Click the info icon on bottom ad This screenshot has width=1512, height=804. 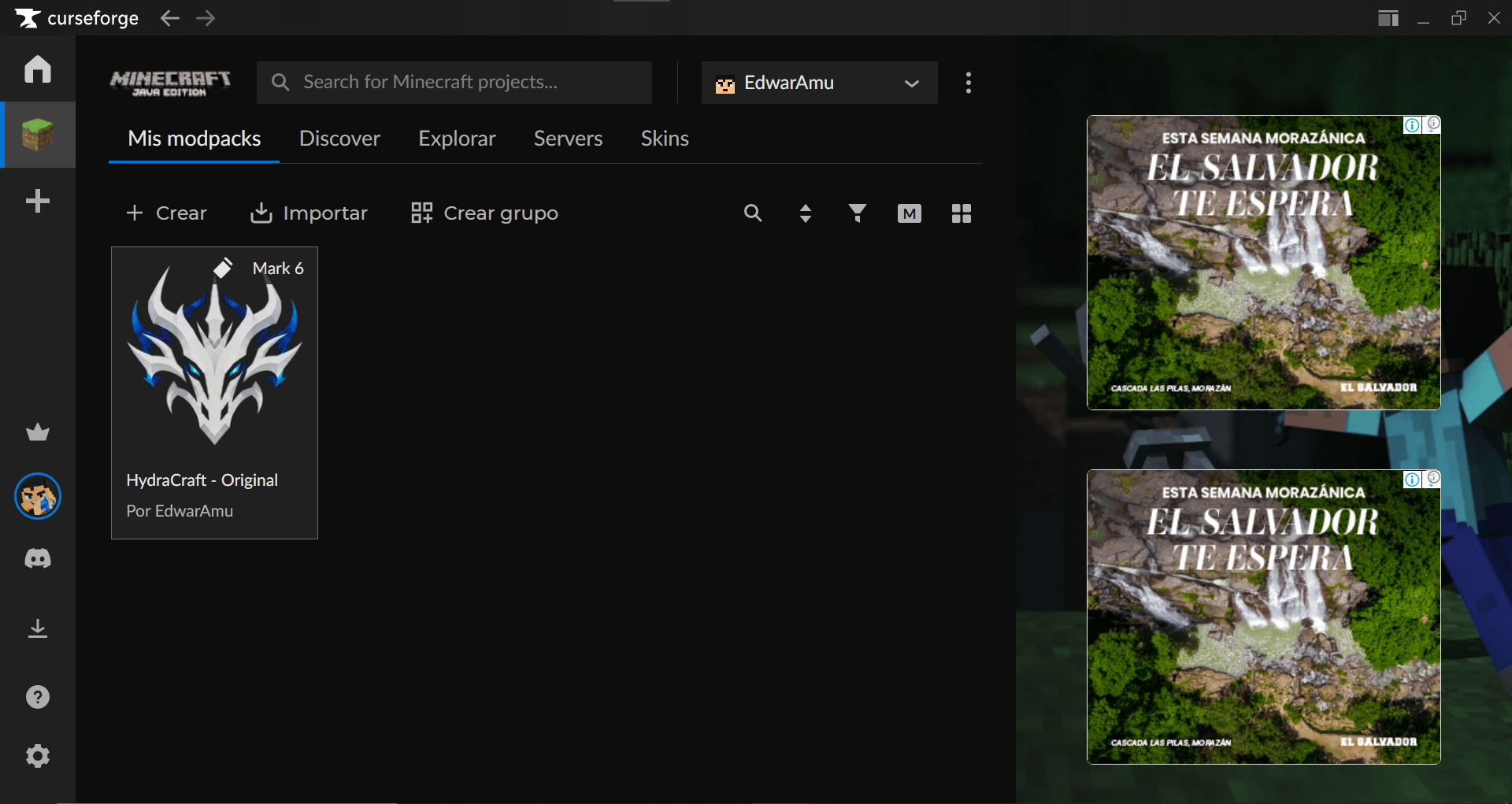pos(1413,480)
